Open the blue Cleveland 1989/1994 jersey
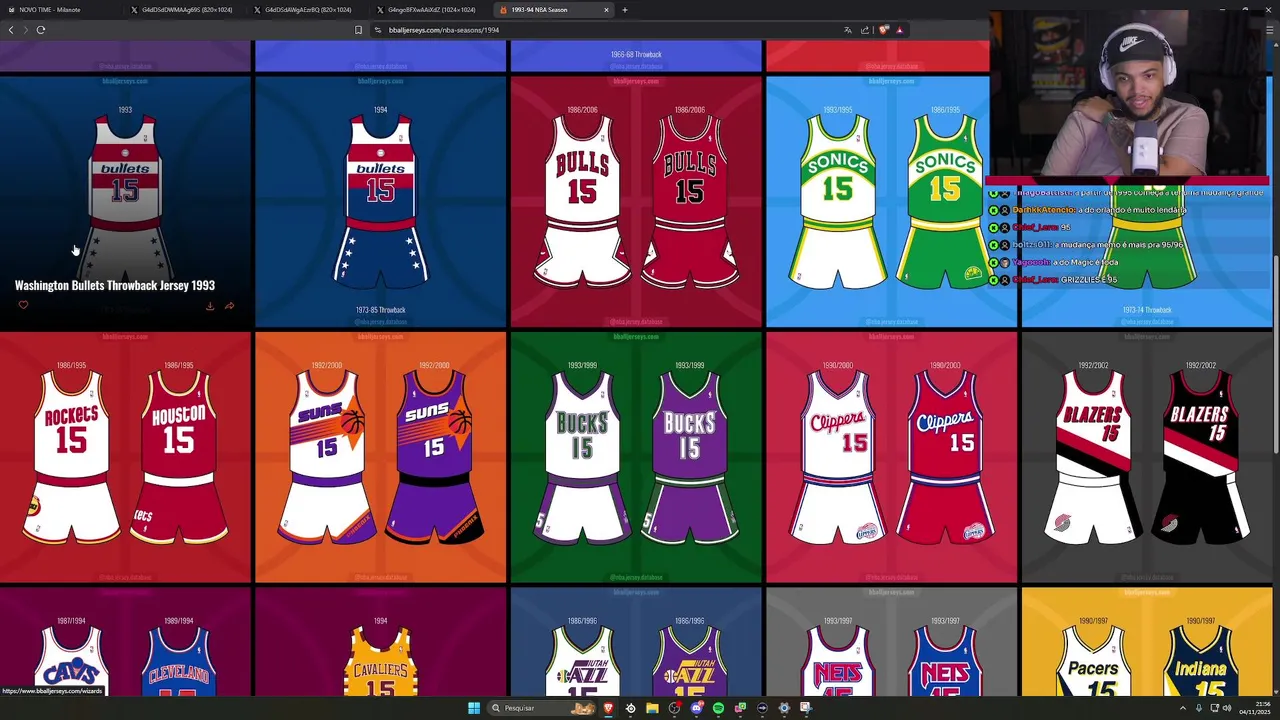 point(178,660)
